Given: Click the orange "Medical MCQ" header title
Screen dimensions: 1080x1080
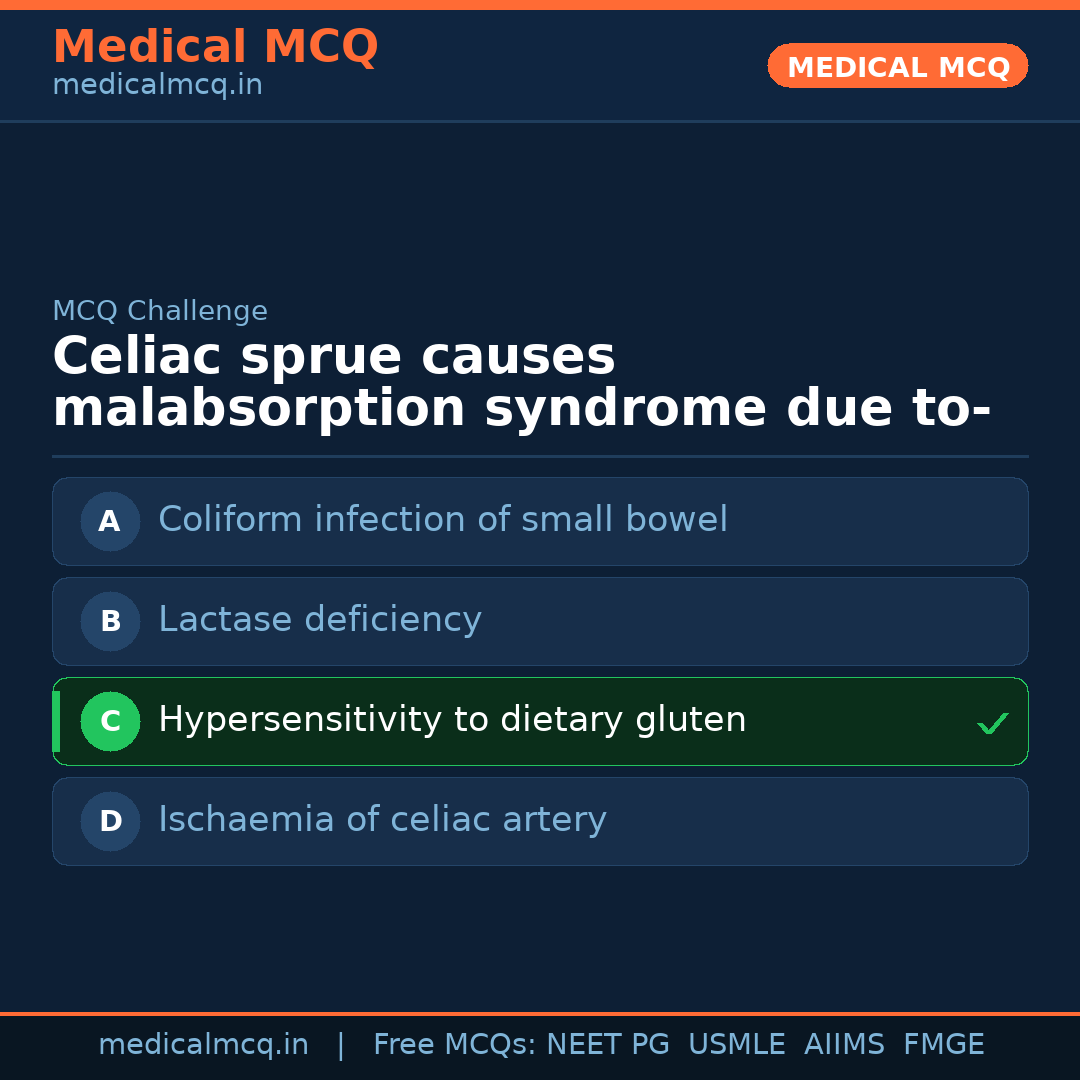Looking at the screenshot, I should pyautogui.click(x=215, y=47).
